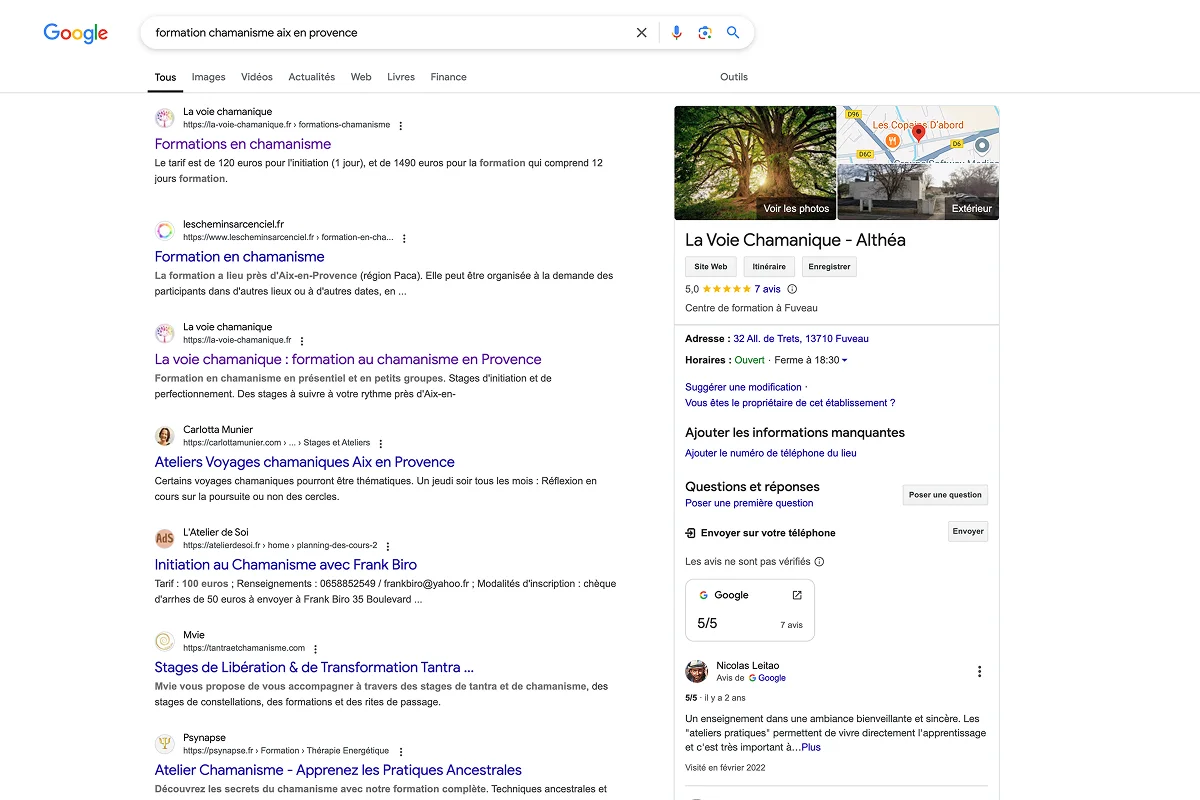Open the three-dot menu on the lescheminsarcenciel result
Screen dimensions: 1200x800
(404, 239)
